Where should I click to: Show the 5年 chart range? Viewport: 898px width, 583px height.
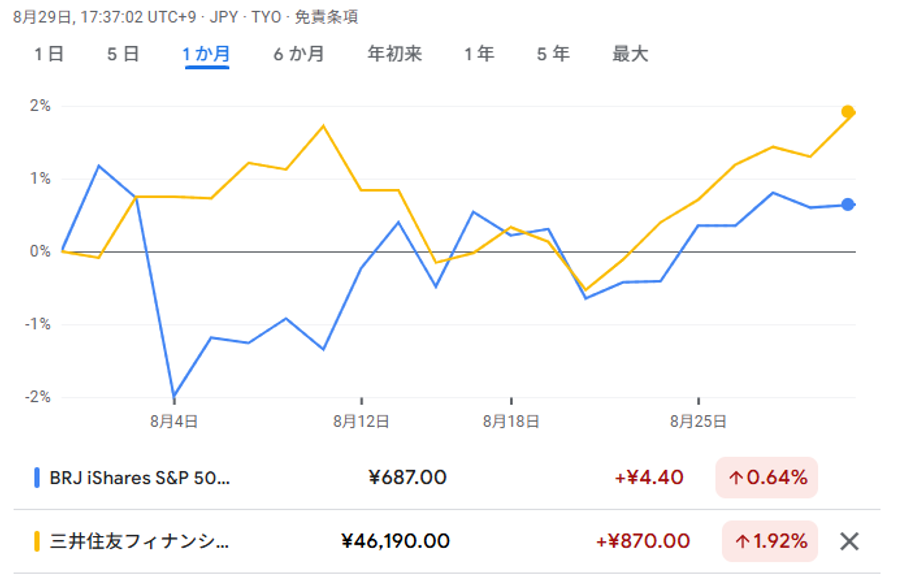click(553, 54)
